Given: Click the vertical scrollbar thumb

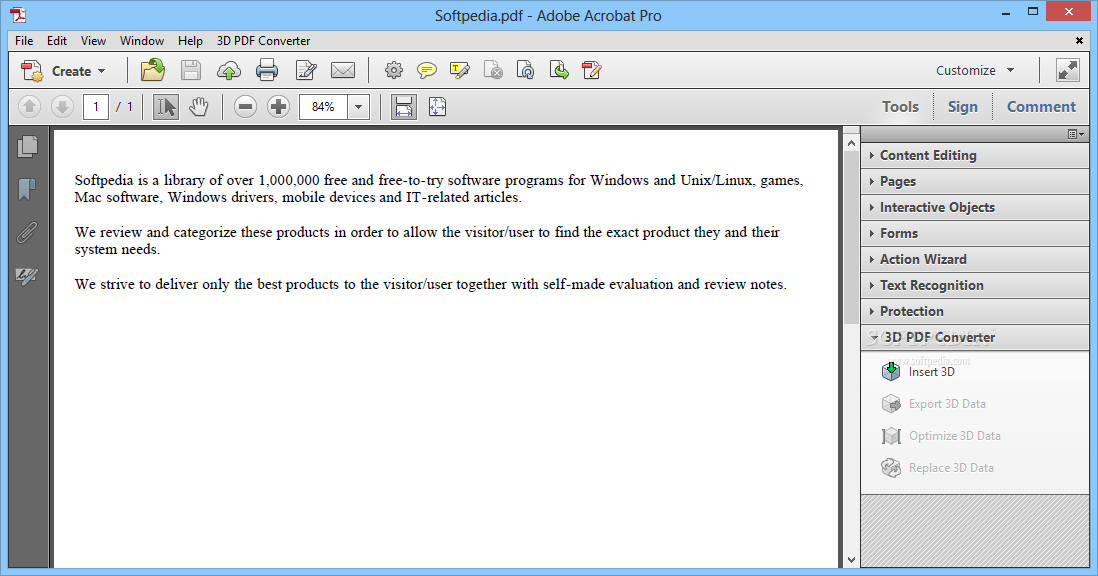Looking at the screenshot, I should point(852,238).
